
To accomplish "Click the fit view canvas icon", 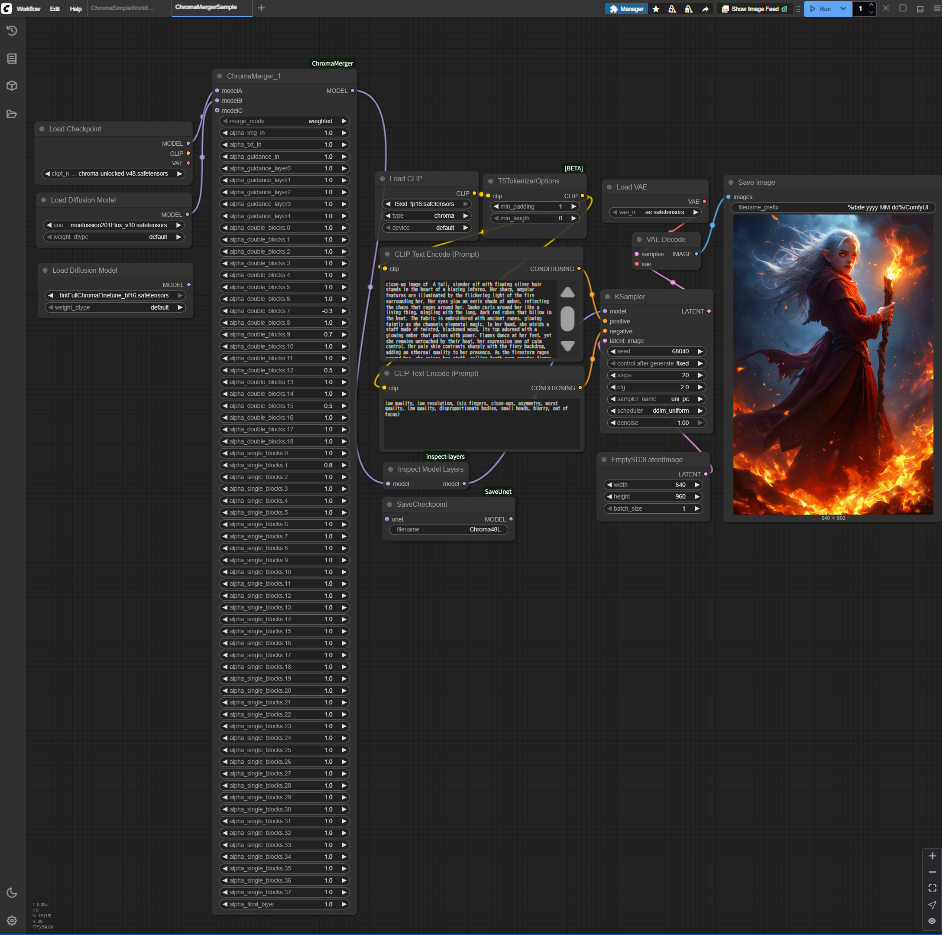I will point(932,888).
